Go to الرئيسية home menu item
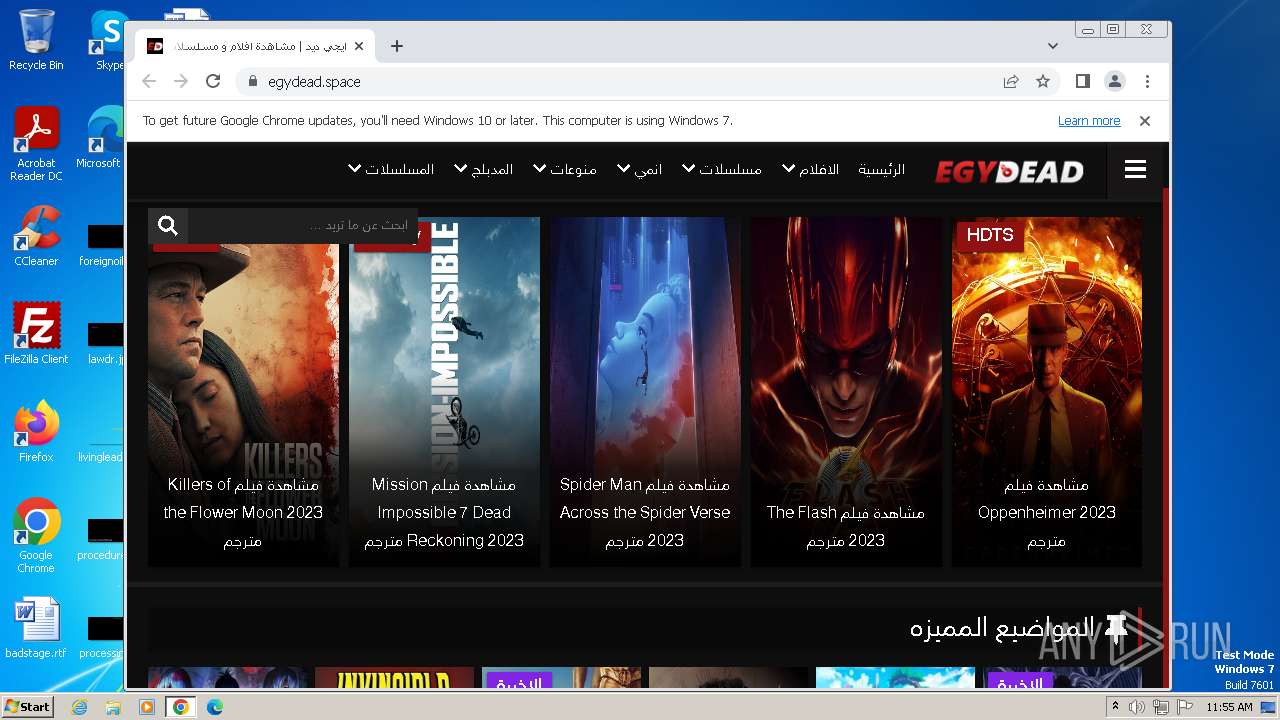 pyautogui.click(x=881, y=170)
